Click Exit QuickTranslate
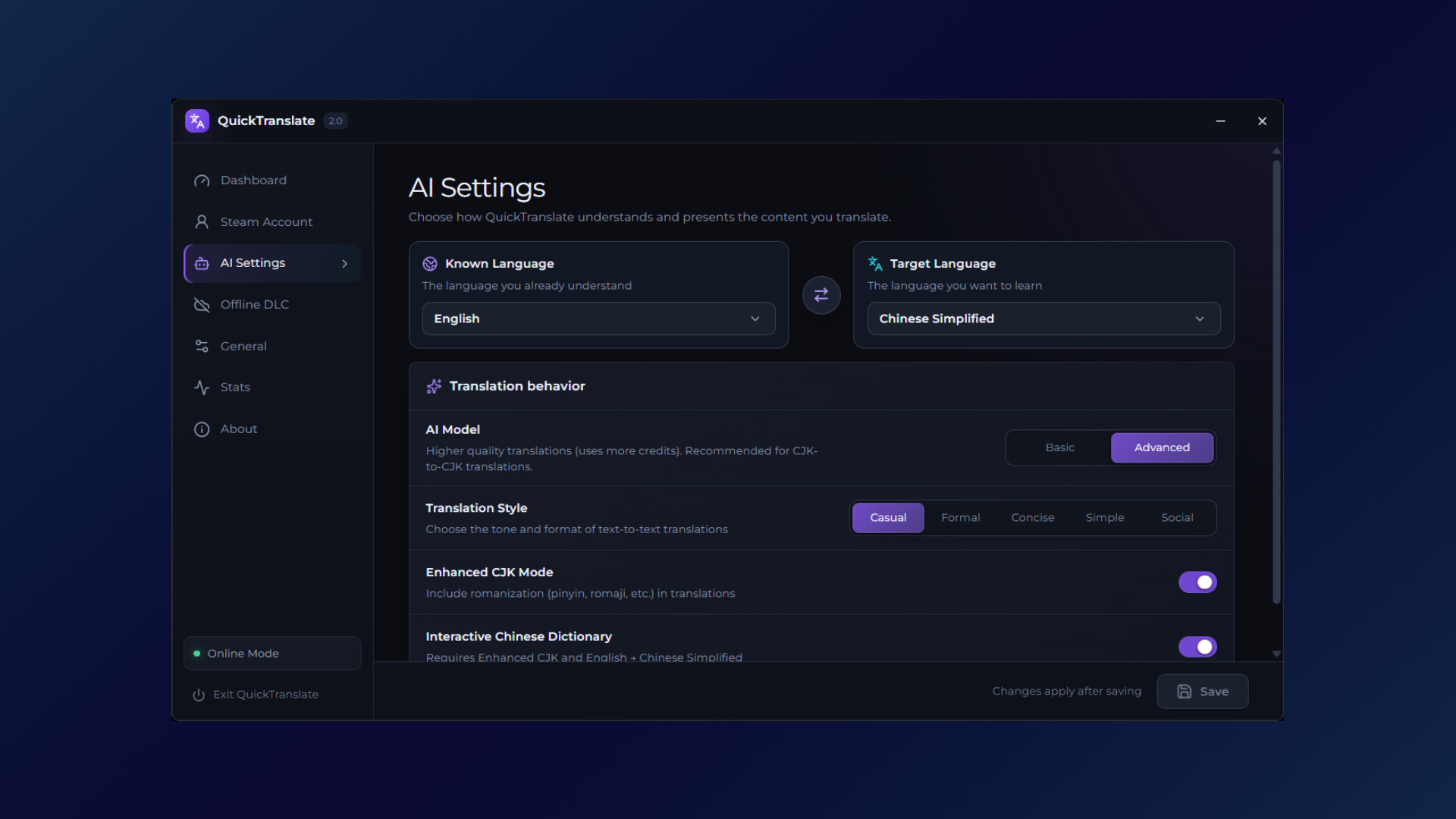 click(256, 695)
